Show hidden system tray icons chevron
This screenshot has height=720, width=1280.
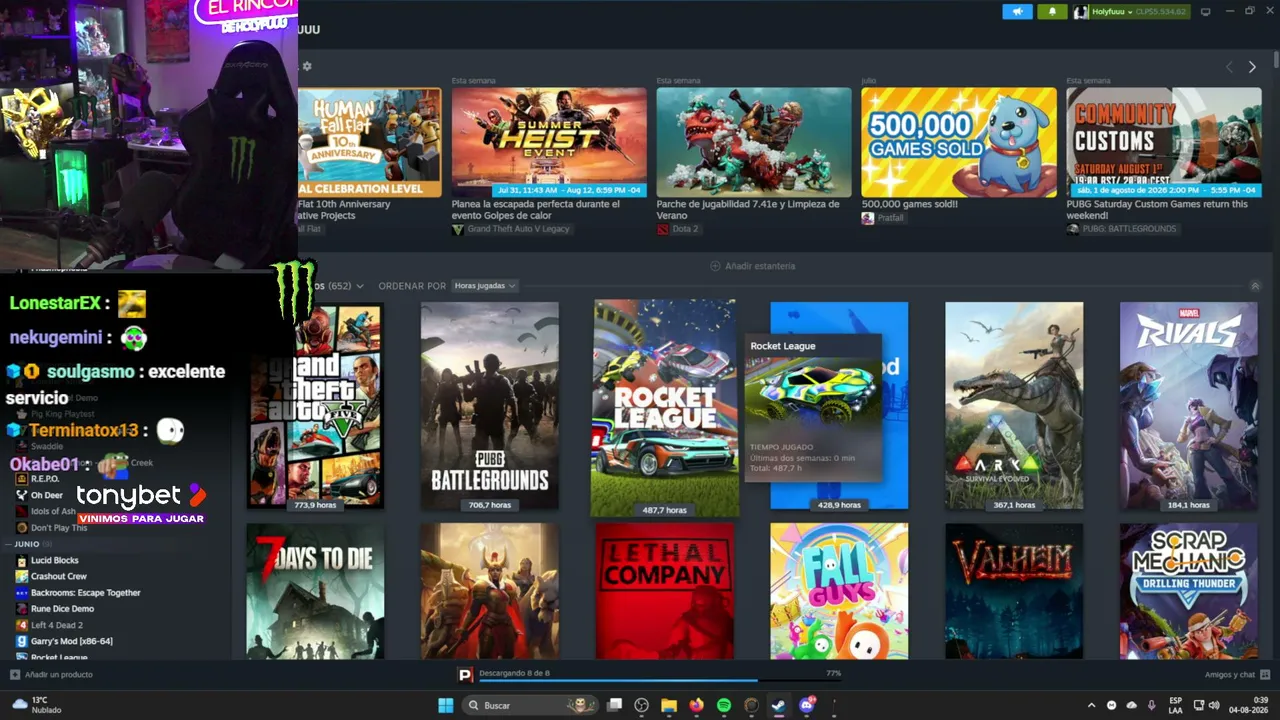pos(1091,705)
